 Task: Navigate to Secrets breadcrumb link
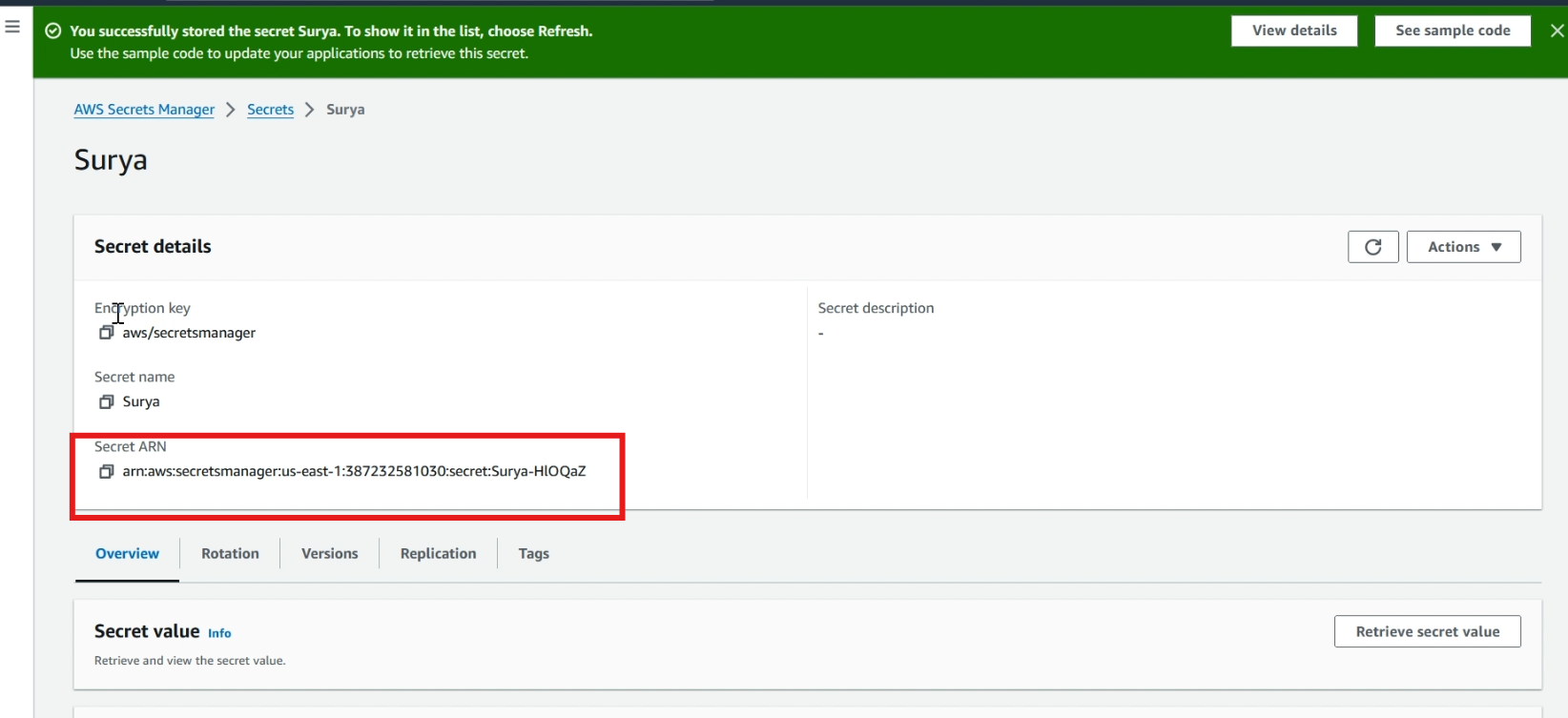tap(270, 110)
